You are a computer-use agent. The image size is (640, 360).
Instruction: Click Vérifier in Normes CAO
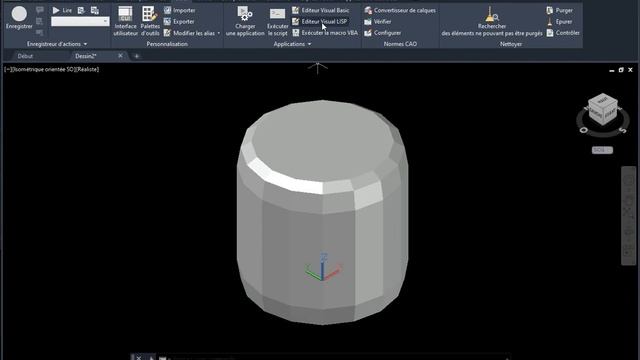[378, 22]
